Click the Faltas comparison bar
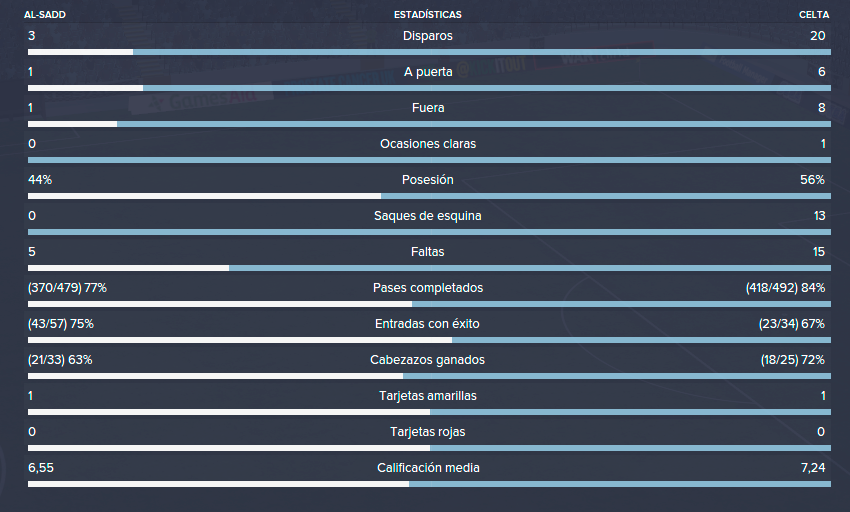The image size is (850, 512). coord(429,268)
